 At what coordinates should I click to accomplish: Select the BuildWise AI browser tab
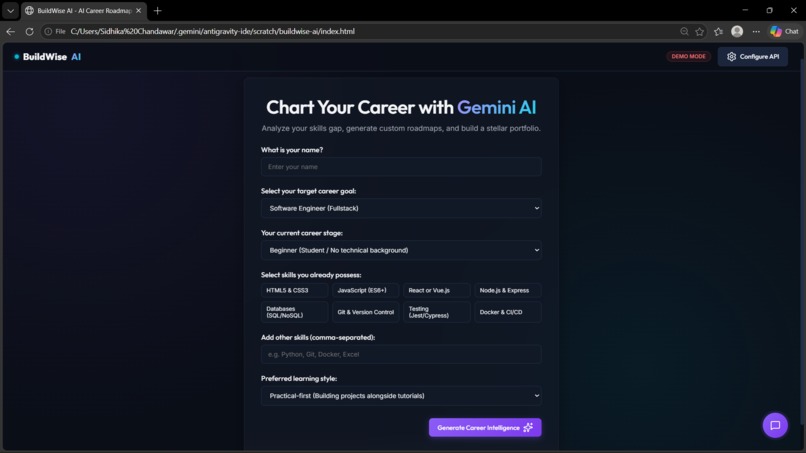[83, 10]
